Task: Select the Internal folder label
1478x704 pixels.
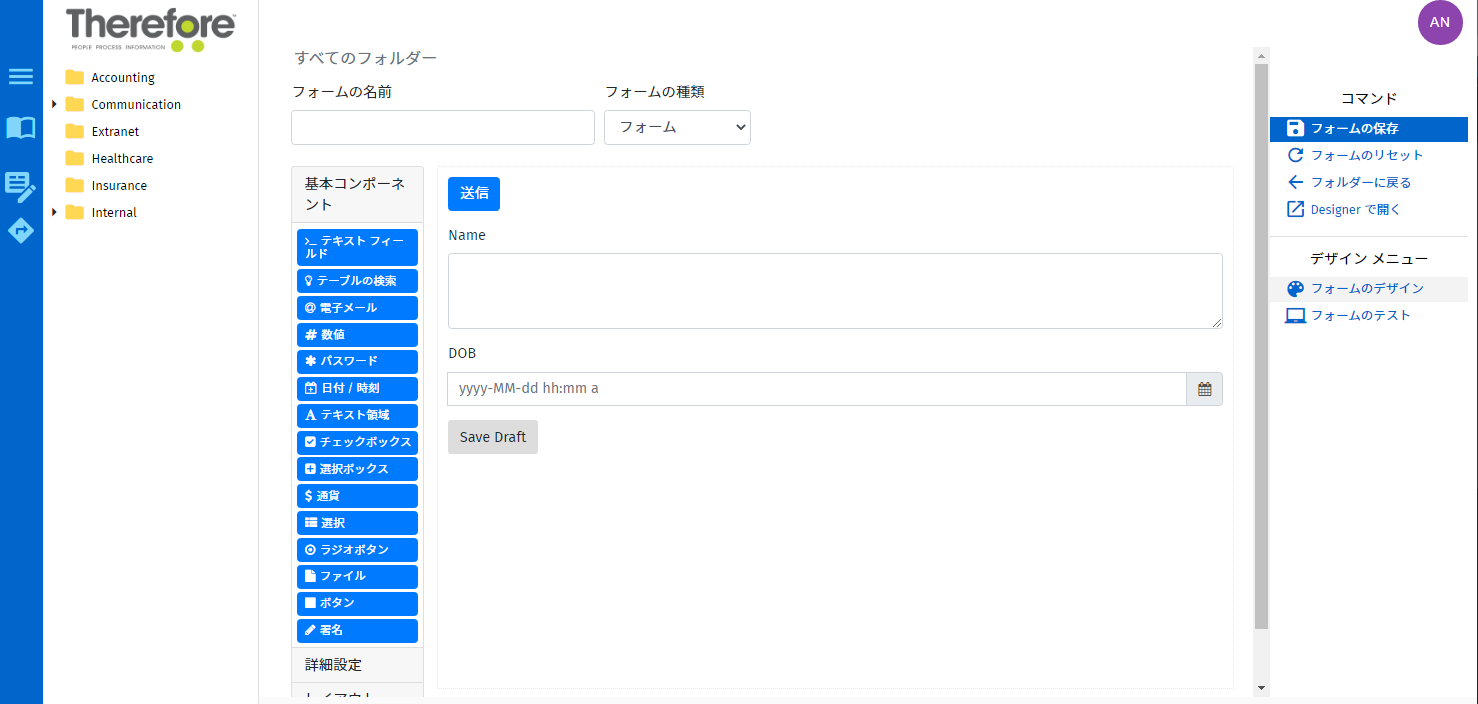Action: coord(114,212)
